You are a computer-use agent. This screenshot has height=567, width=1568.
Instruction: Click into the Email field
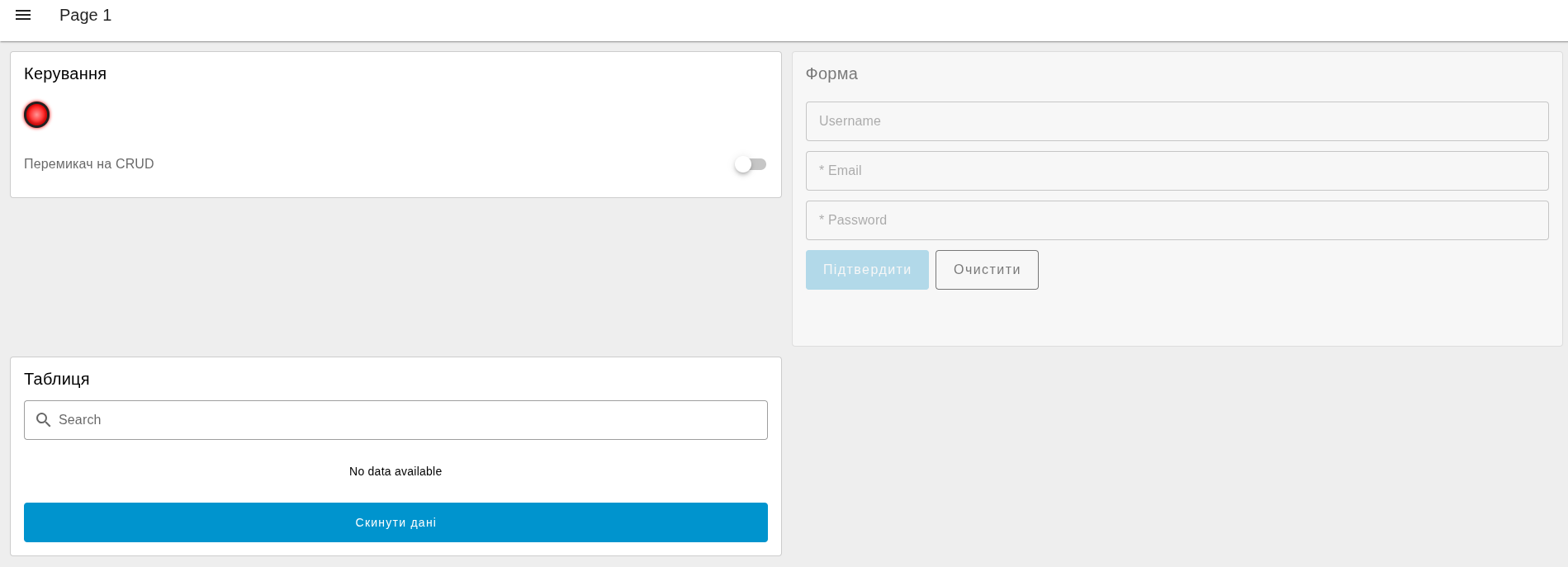point(1177,171)
